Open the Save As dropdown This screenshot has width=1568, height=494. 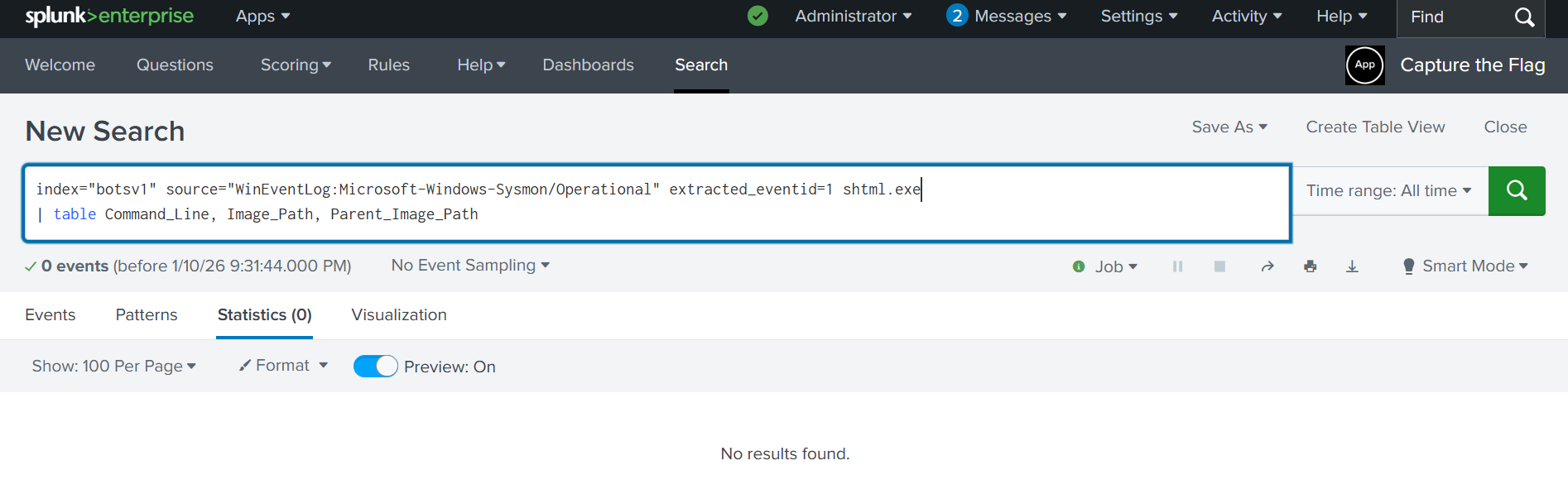pyautogui.click(x=1229, y=127)
